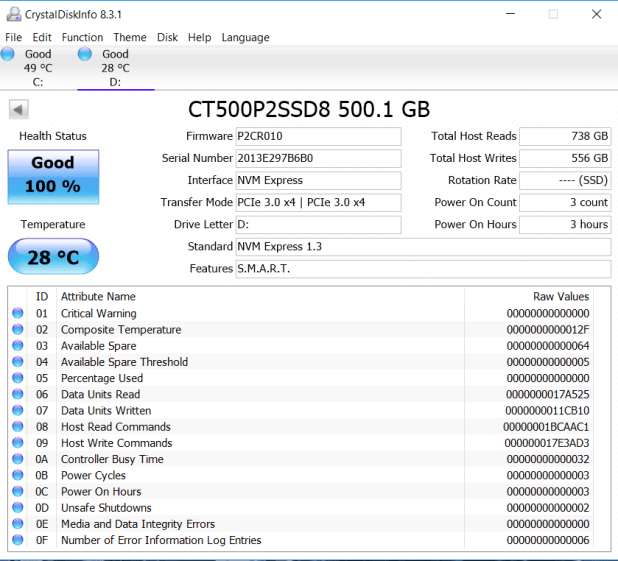
Task: Click Power On Hours value 3 hours
Action: (565, 224)
